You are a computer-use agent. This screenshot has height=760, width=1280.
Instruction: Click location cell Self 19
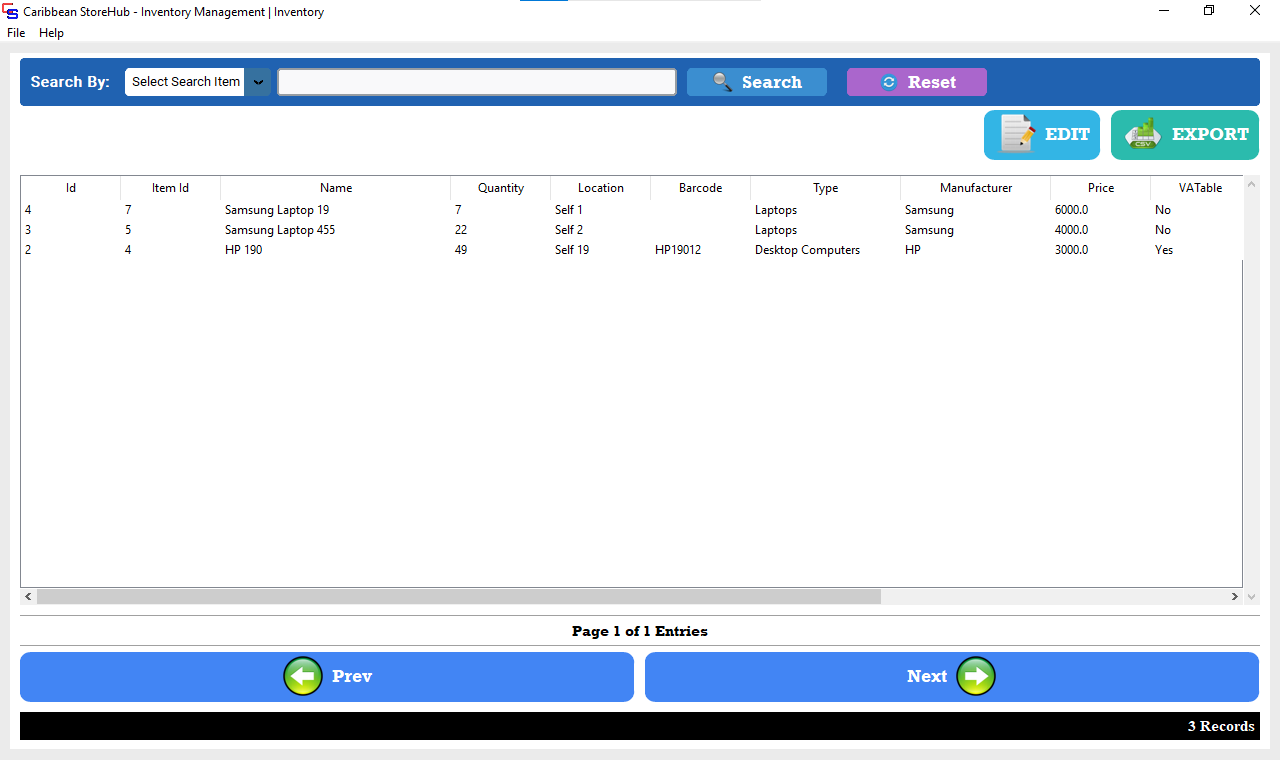[x=572, y=250]
